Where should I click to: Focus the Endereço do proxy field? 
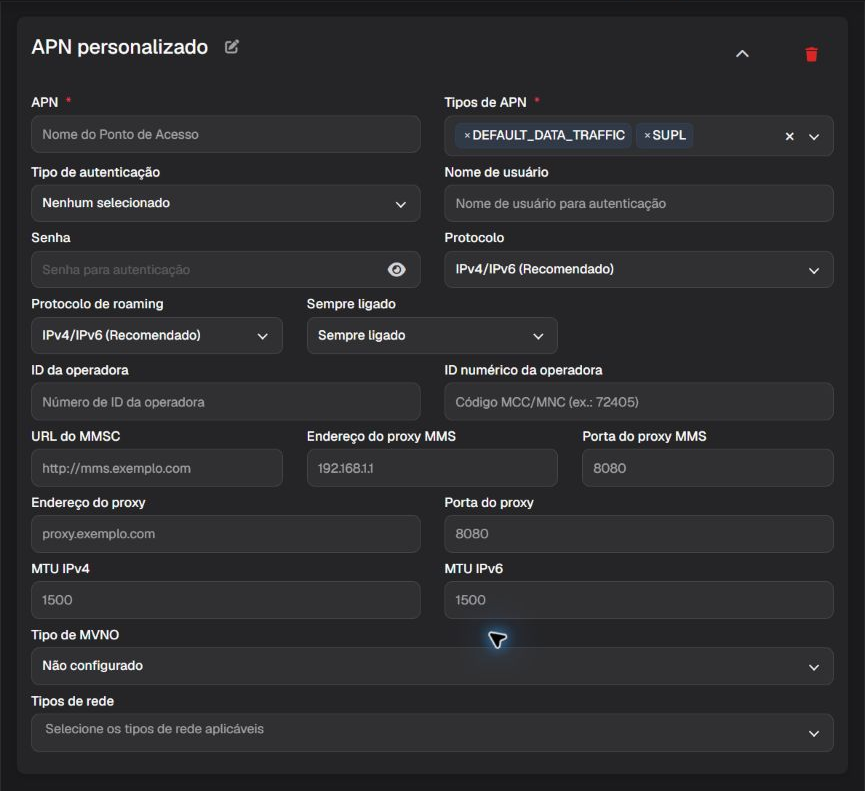(226, 534)
